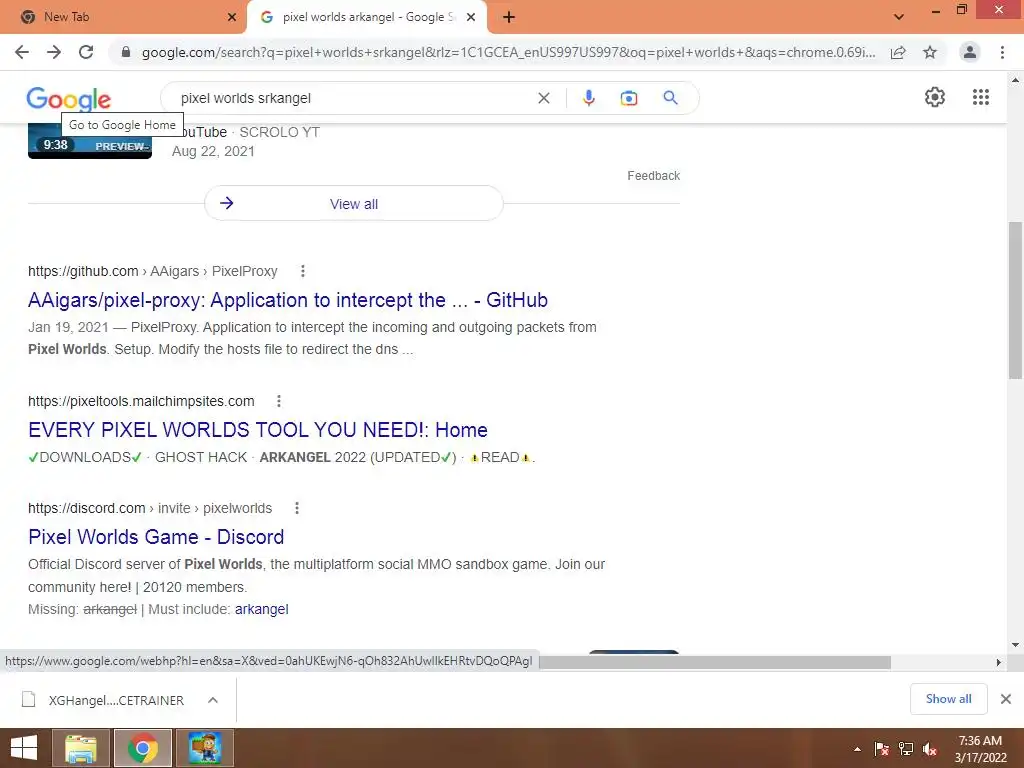
Task: Click horizontal scrollbar right arrow
Action: point(998,662)
